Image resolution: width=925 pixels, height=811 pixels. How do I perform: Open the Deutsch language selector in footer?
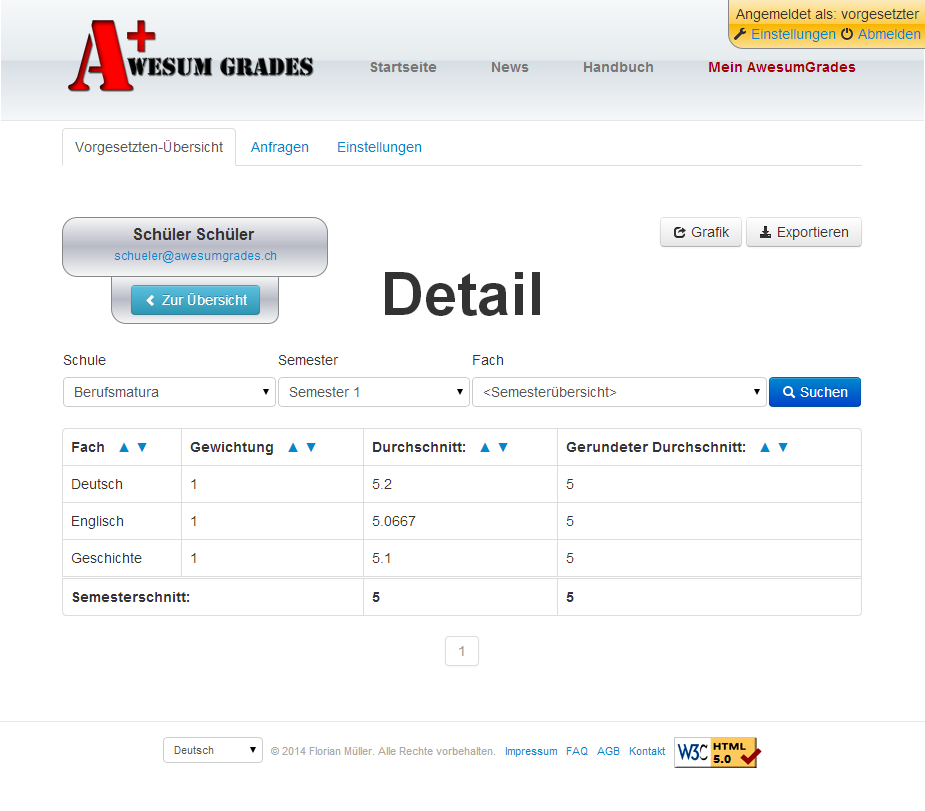[212, 750]
